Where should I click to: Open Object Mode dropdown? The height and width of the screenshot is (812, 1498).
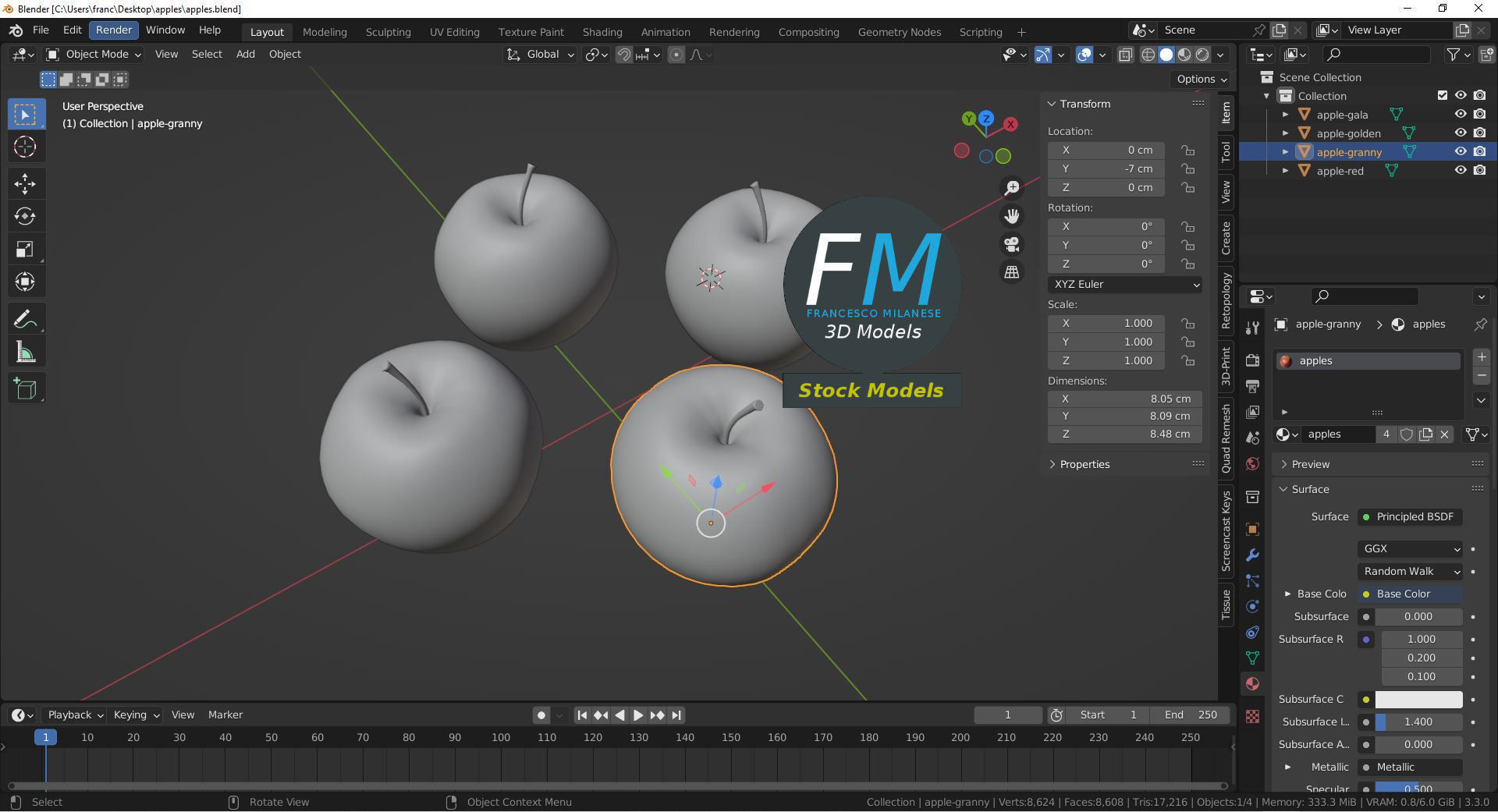click(x=94, y=55)
